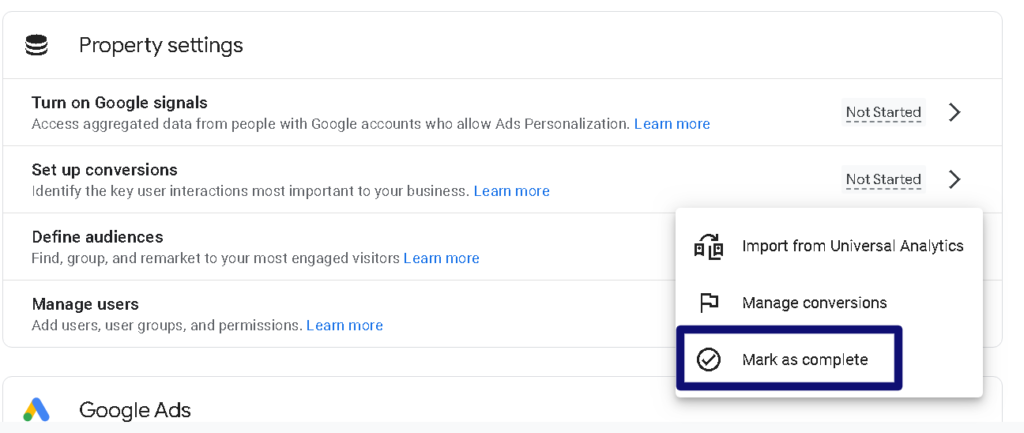The height and width of the screenshot is (433, 1024).
Task: Click the Google Ads section heading
Action: coord(135,410)
